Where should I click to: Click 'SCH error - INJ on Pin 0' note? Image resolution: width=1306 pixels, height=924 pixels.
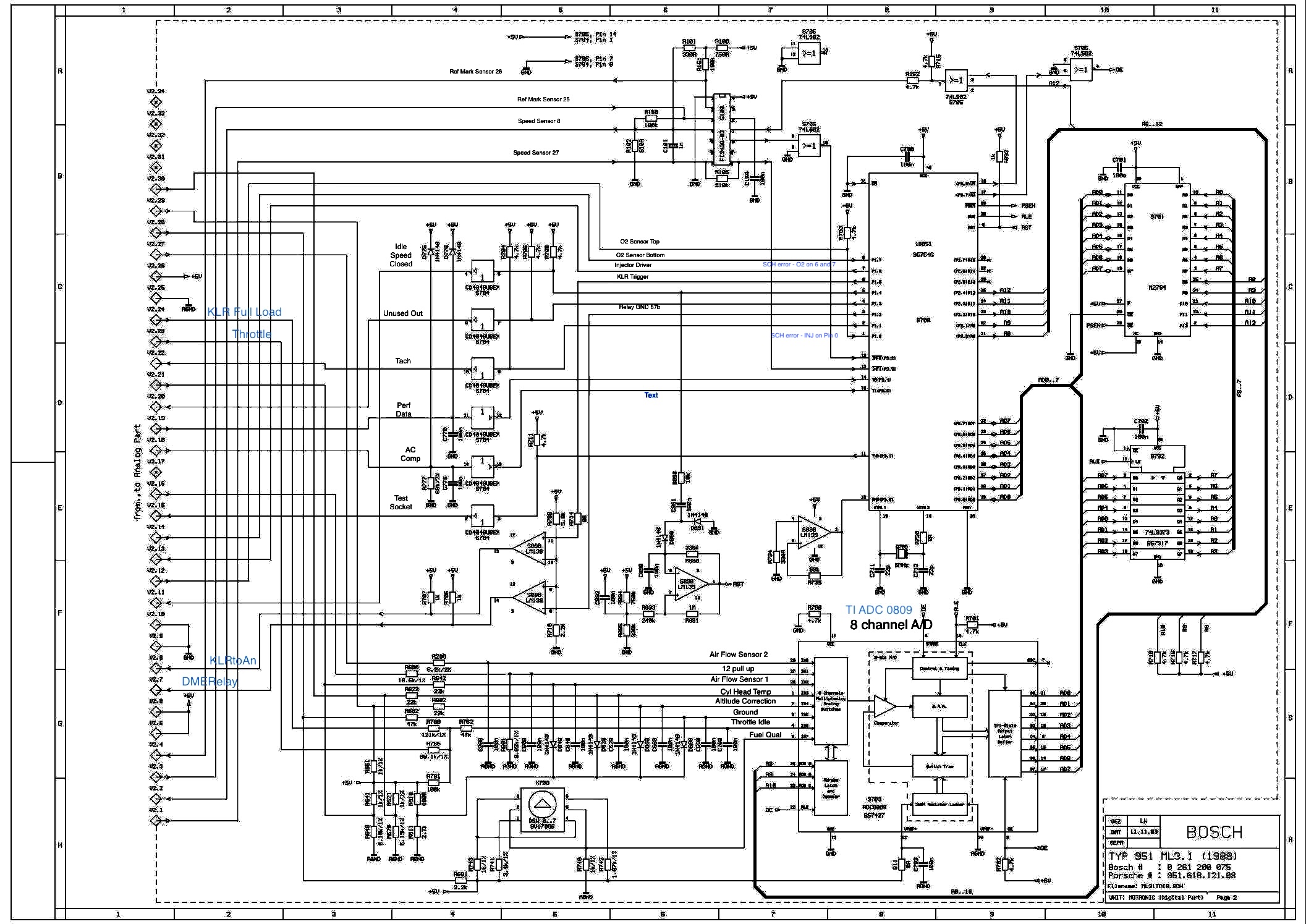click(x=804, y=336)
